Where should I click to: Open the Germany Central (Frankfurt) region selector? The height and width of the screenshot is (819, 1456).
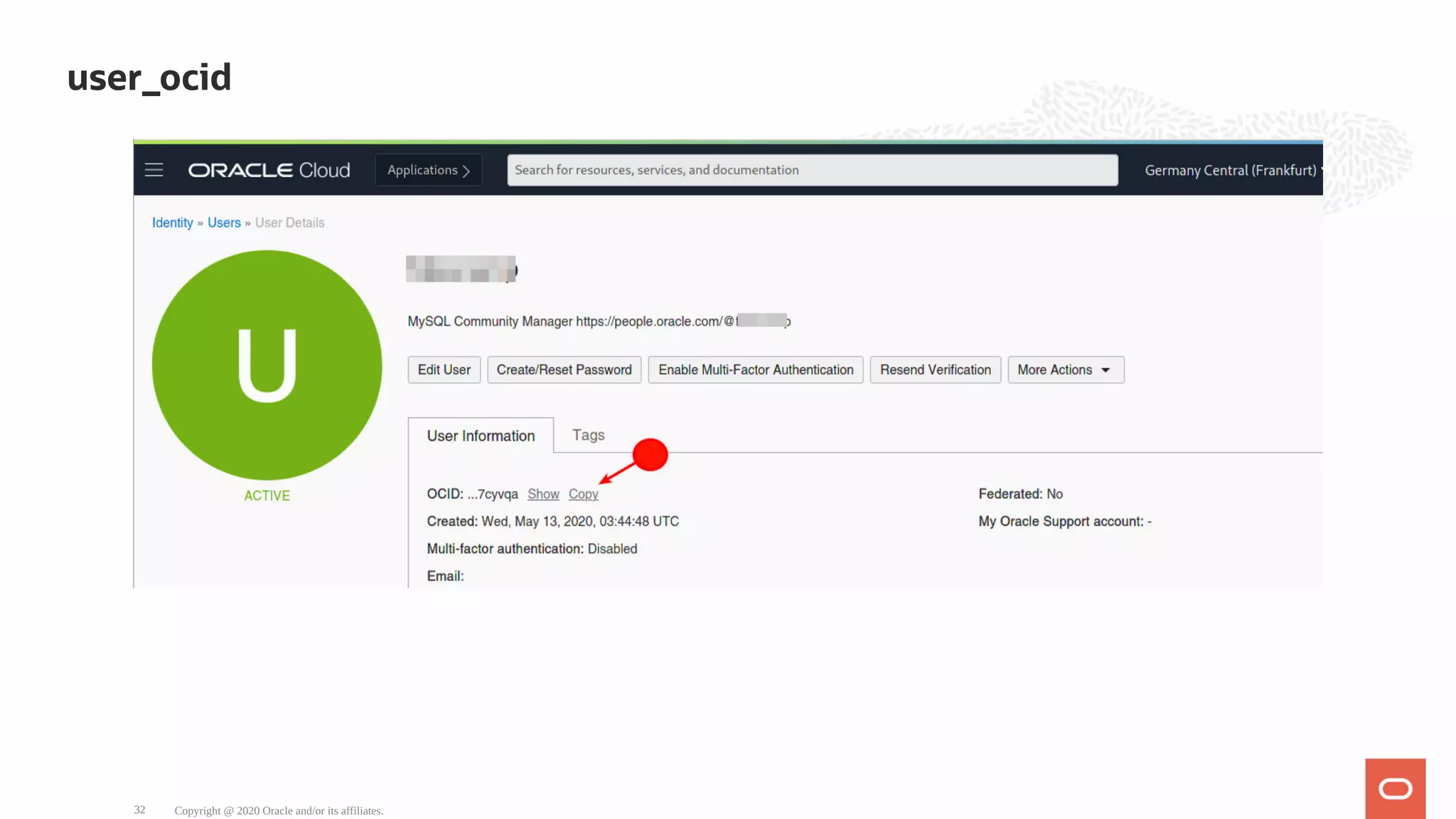[1233, 171]
